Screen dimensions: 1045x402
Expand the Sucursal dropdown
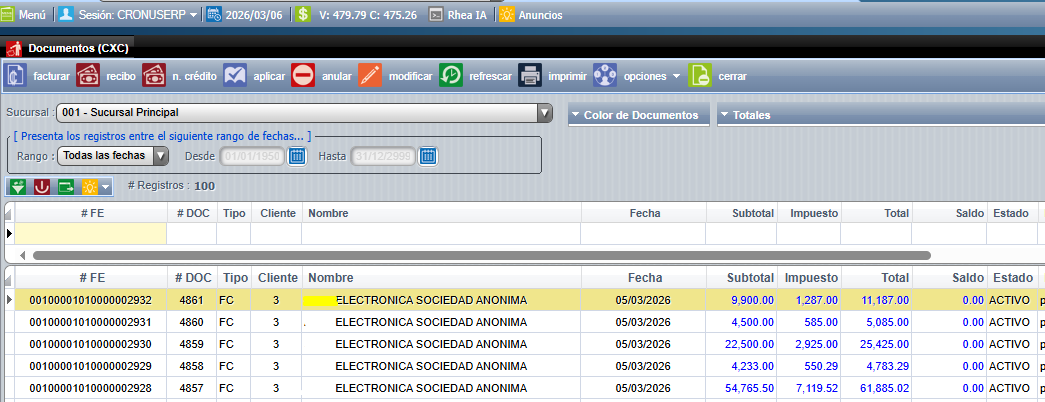click(x=545, y=113)
